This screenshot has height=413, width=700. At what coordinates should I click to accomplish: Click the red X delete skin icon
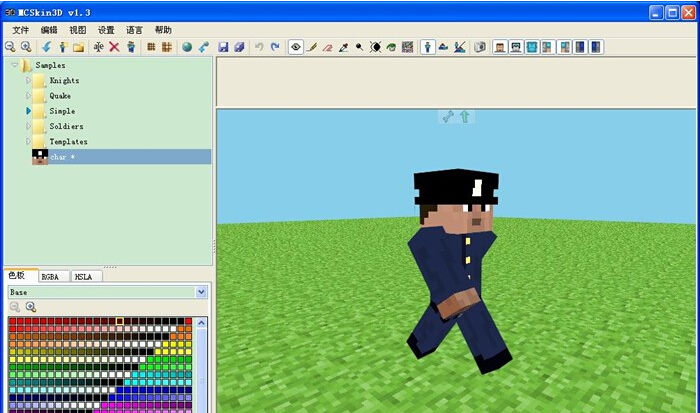click(114, 47)
